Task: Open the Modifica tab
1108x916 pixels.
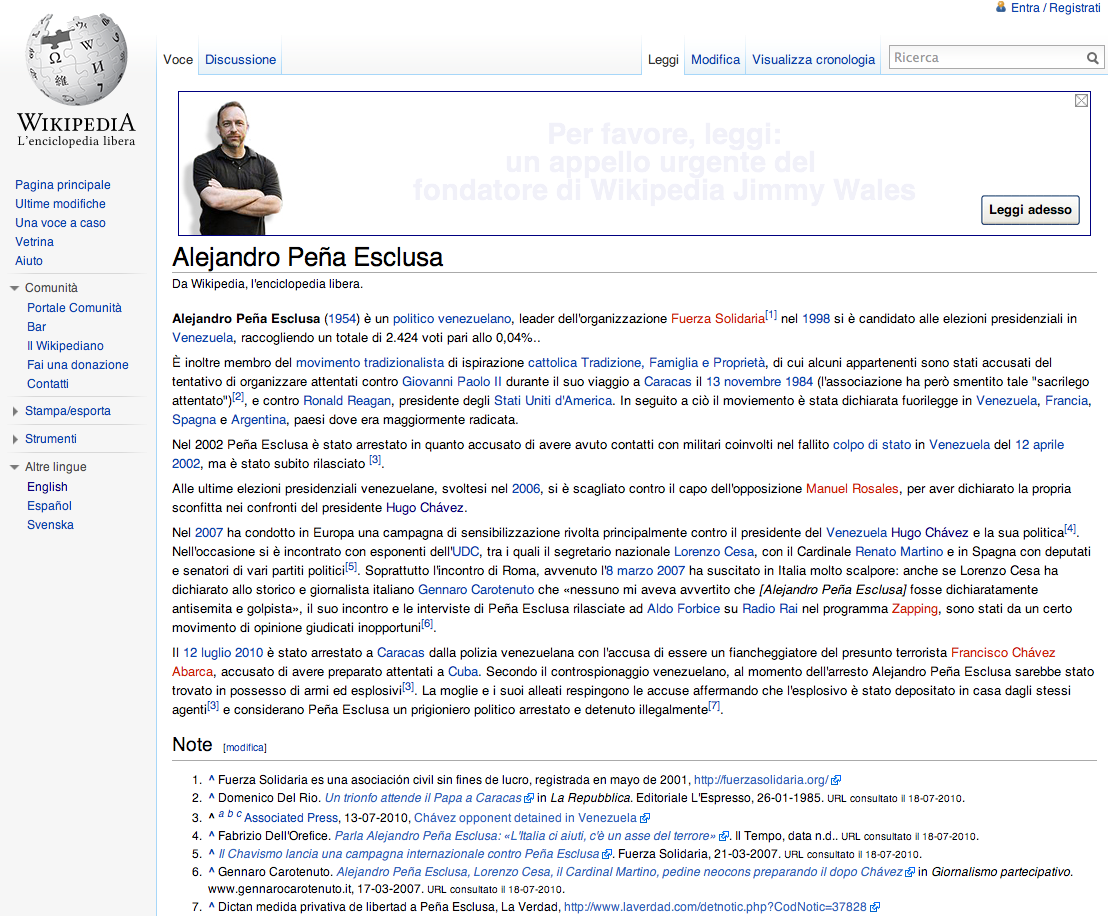Action: [715, 60]
